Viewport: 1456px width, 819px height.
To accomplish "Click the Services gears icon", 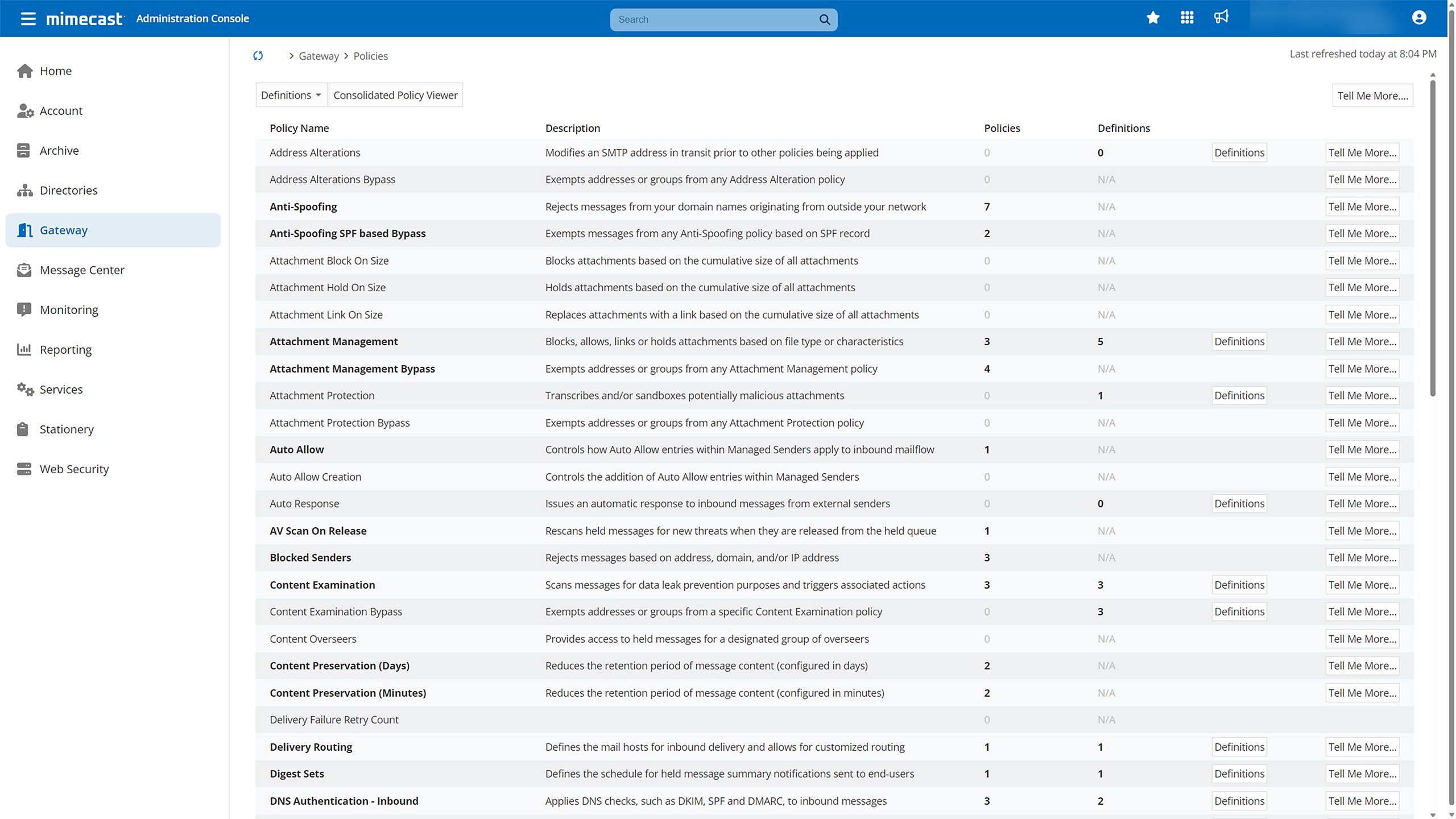I will (x=25, y=390).
